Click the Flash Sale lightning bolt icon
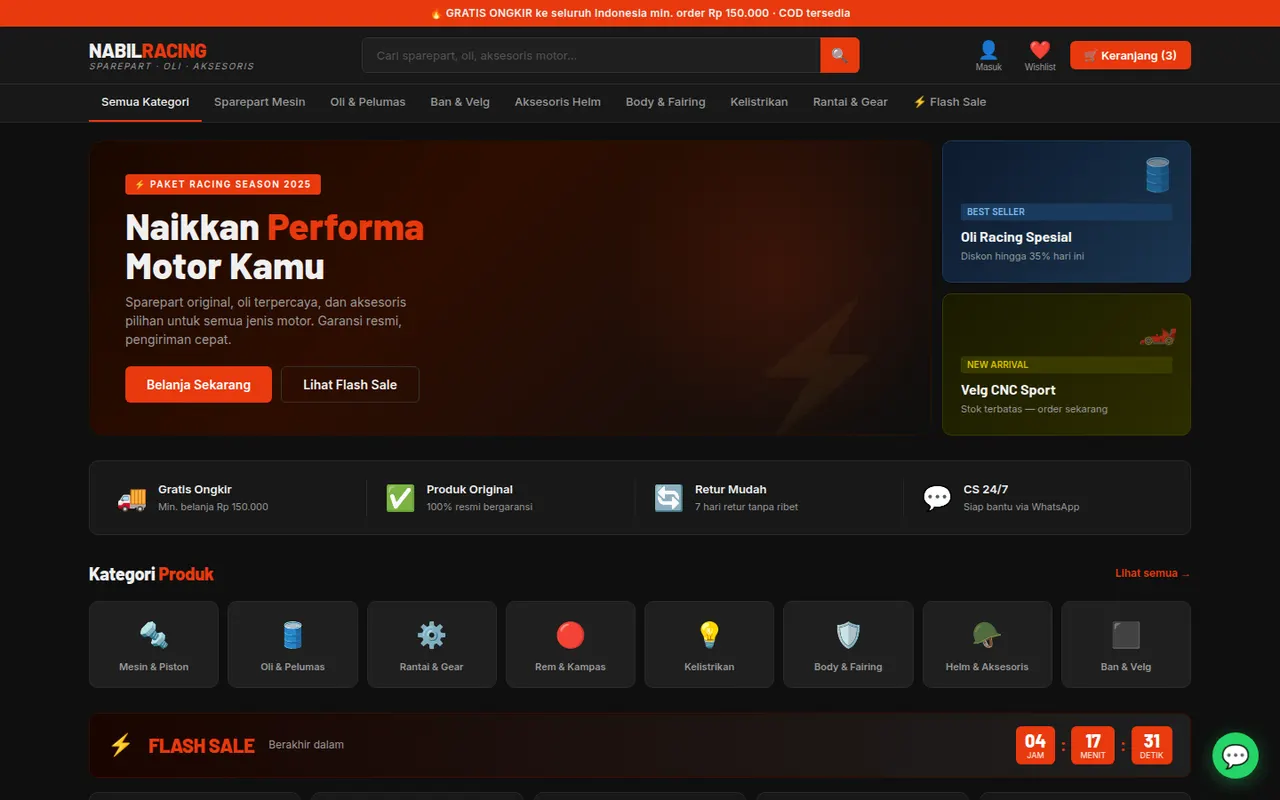1280x800 pixels. pyautogui.click(x=121, y=745)
